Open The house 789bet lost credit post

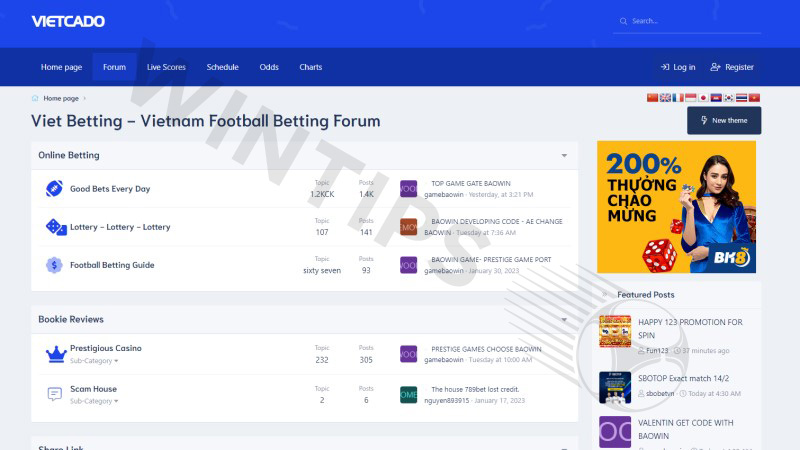(476, 389)
